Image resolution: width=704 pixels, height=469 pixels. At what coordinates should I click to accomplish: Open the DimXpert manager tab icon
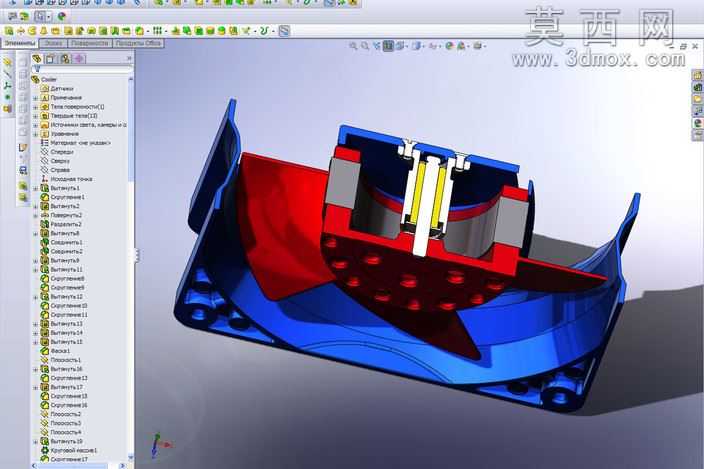[79, 59]
